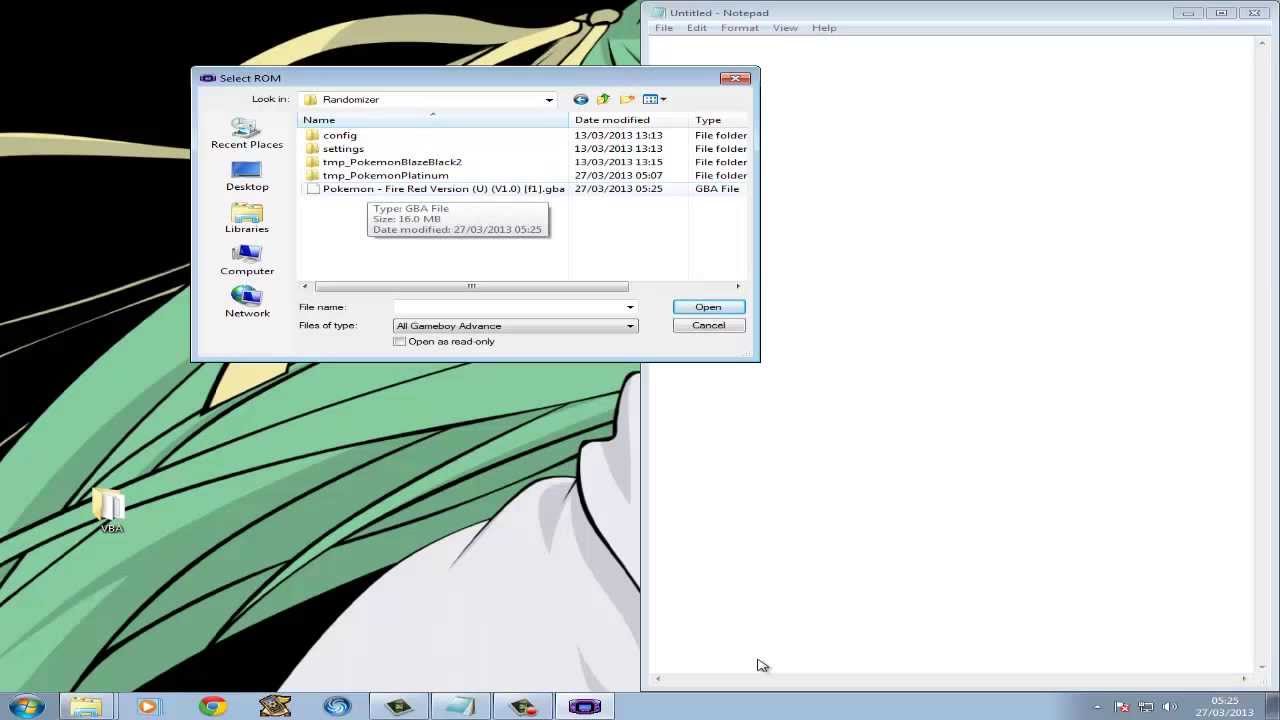Viewport: 1280px width, 720px height.
Task: Expand the File name dropdown arrow
Action: click(630, 307)
